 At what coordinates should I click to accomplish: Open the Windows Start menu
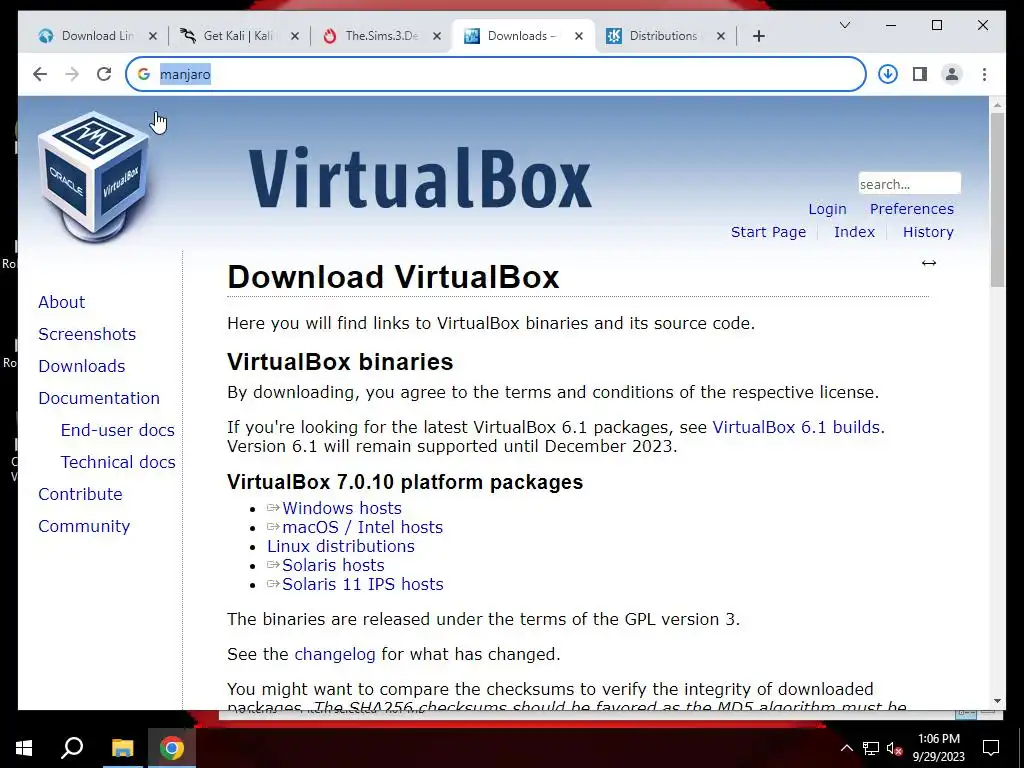tap(24, 748)
